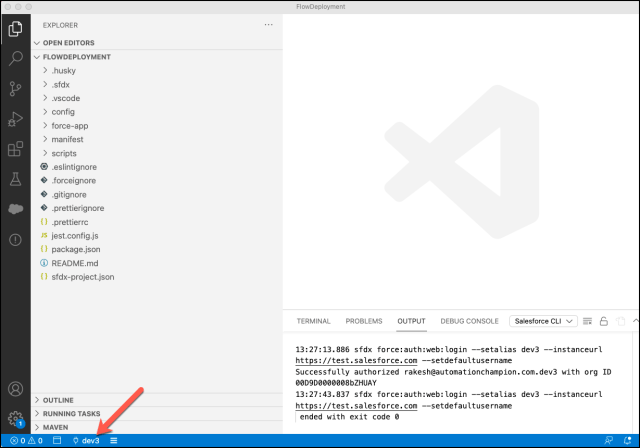Open Run and Debug view

(15, 119)
